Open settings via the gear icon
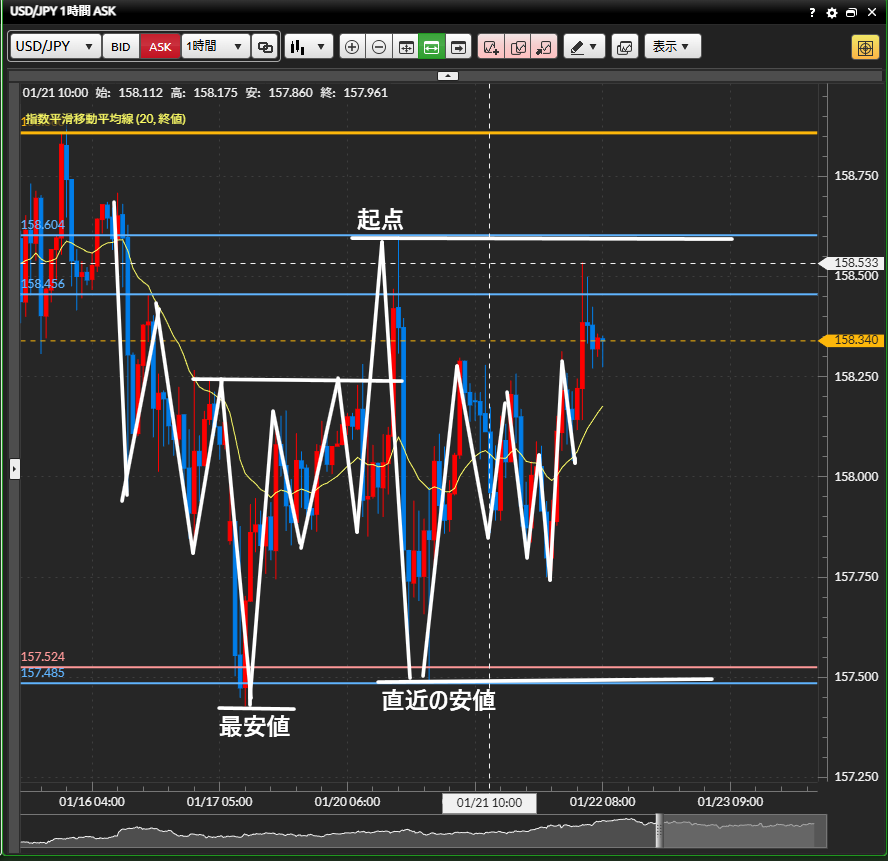This screenshot has height=861, width=888. pyautogui.click(x=831, y=13)
